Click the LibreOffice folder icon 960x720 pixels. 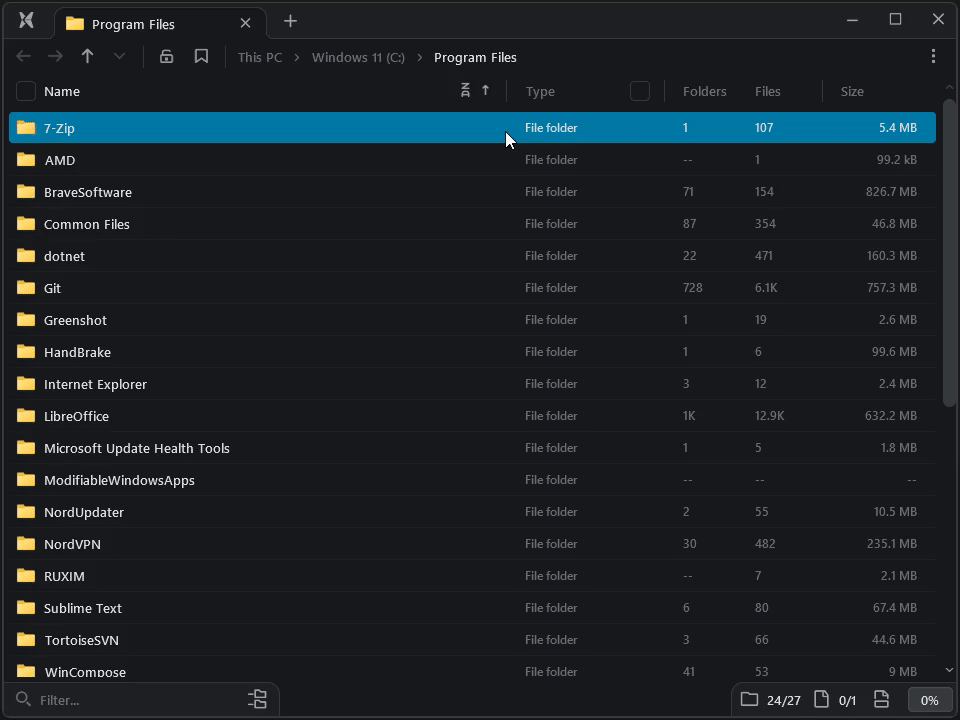click(26, 416)
